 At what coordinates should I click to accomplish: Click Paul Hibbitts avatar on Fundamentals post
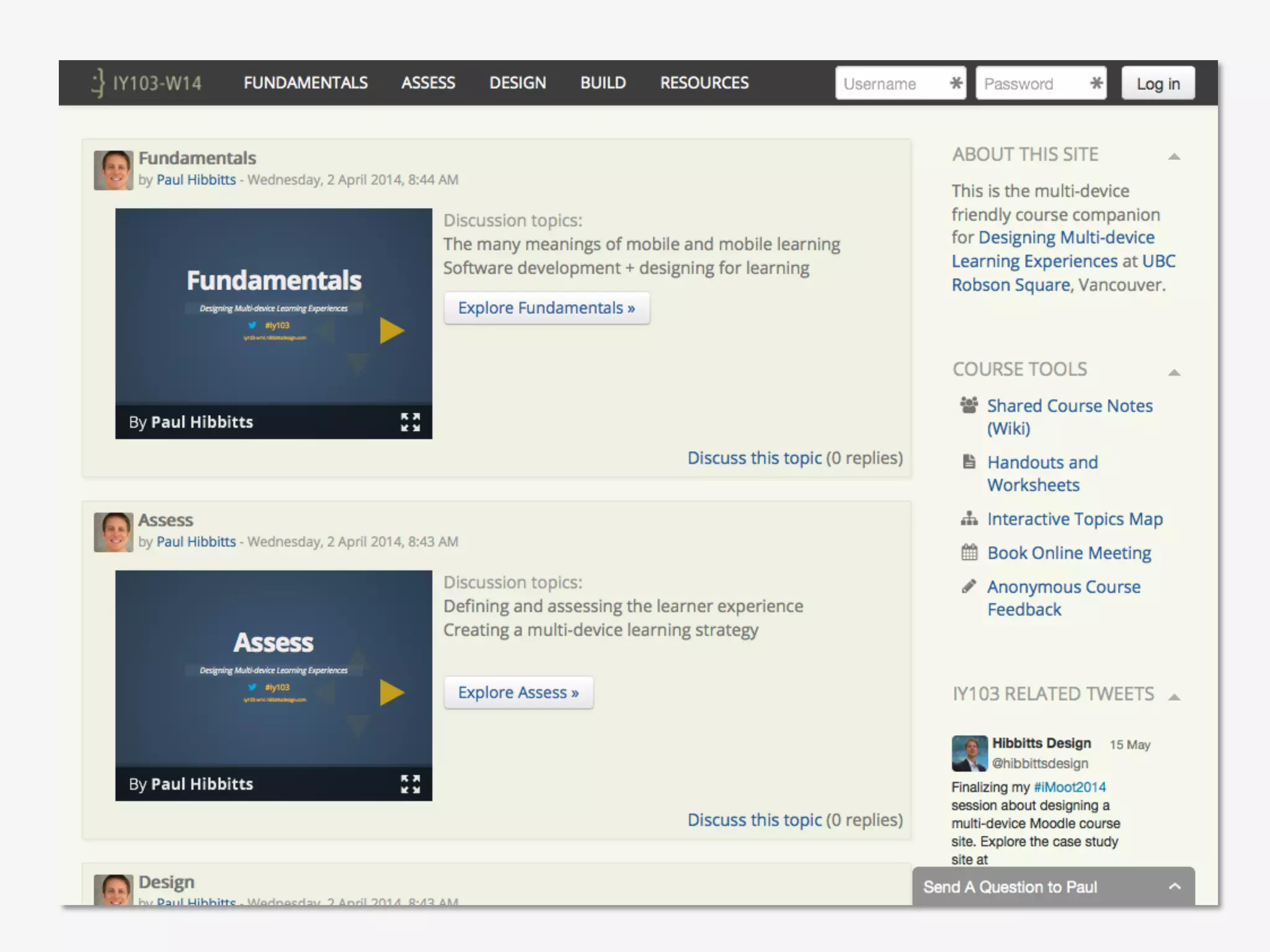(113, 170)
